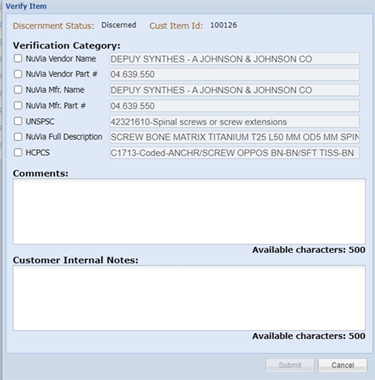Viewport: 375px width, 380px height.
Task: Click the Verify Item dialog title
Action: pos(26,6)
